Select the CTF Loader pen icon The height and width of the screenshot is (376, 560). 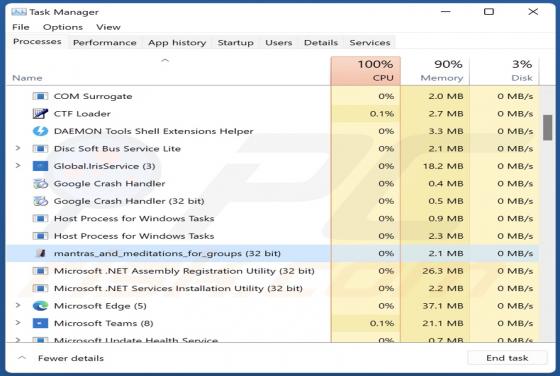coord(40,114)
